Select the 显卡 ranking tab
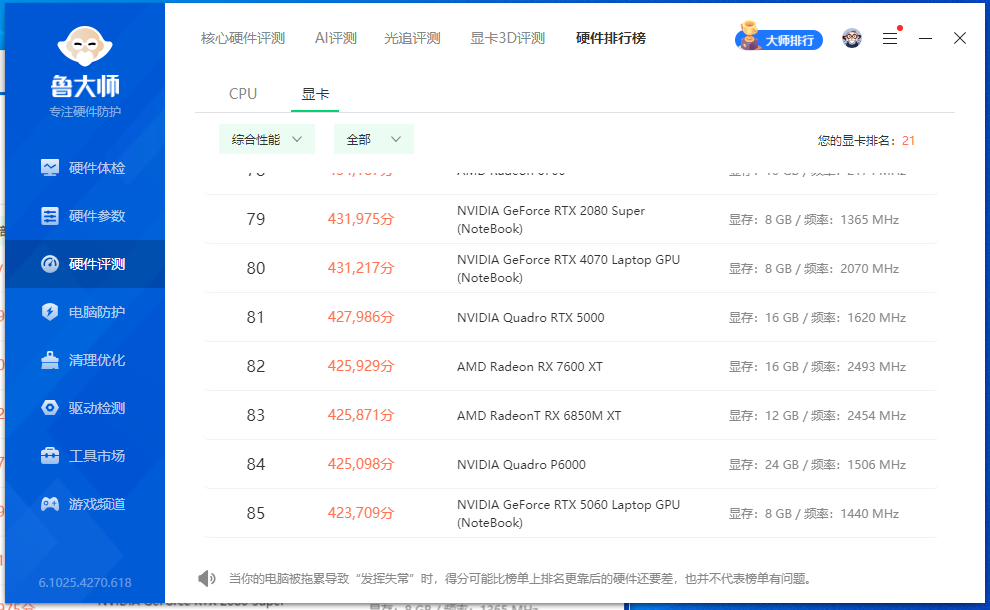 tap(315, 94)
